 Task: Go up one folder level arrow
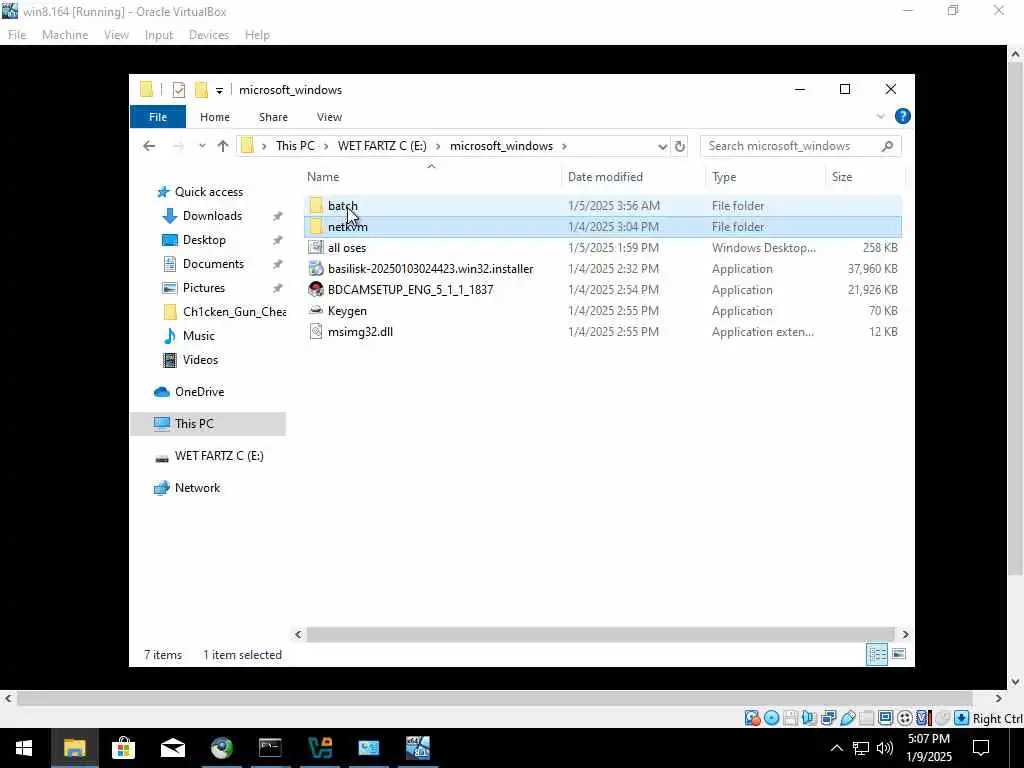pyautogui.click(x=223, y=146)
